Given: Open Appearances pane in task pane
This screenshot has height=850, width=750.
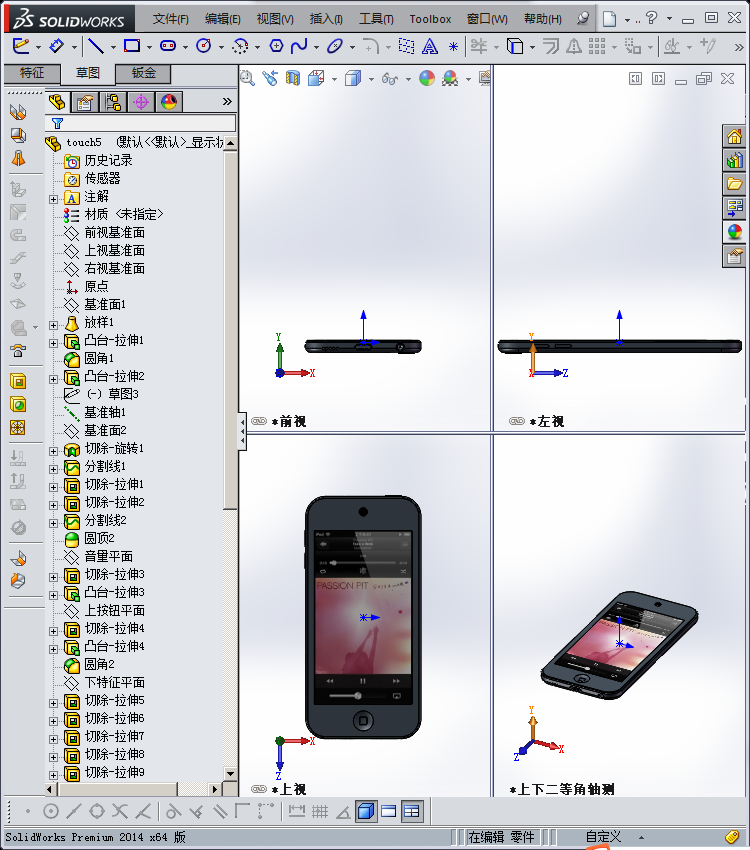Looking at the screenshot, I should 735,232.
